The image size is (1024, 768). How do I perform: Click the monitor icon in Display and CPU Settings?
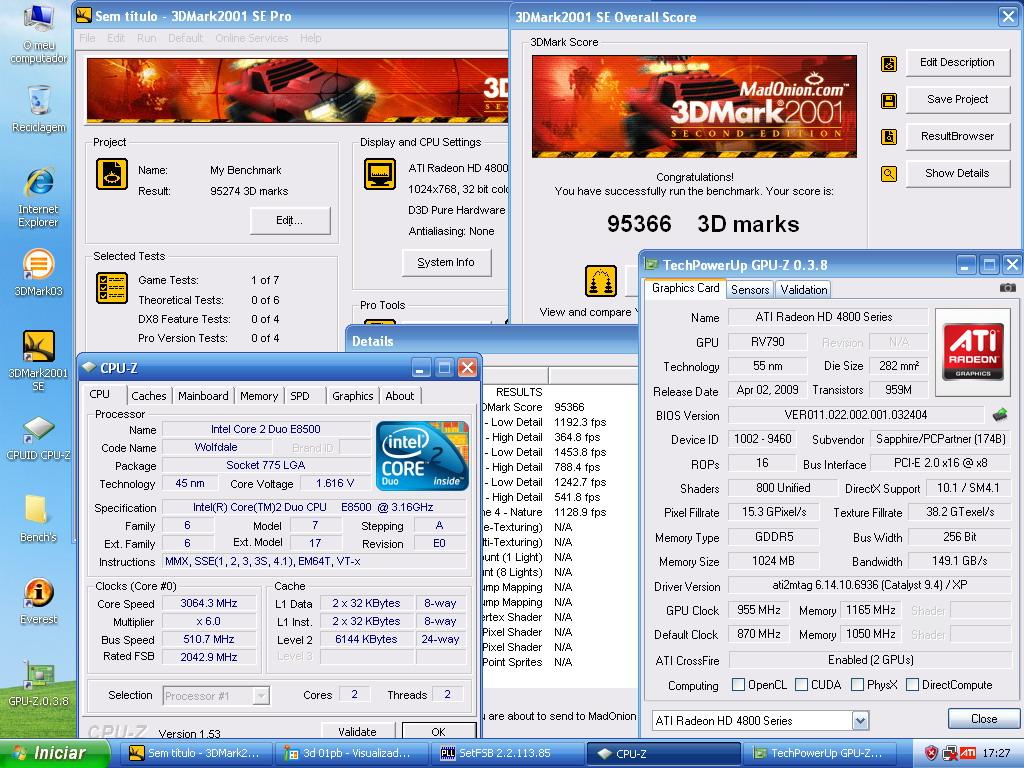pos(380,174)
